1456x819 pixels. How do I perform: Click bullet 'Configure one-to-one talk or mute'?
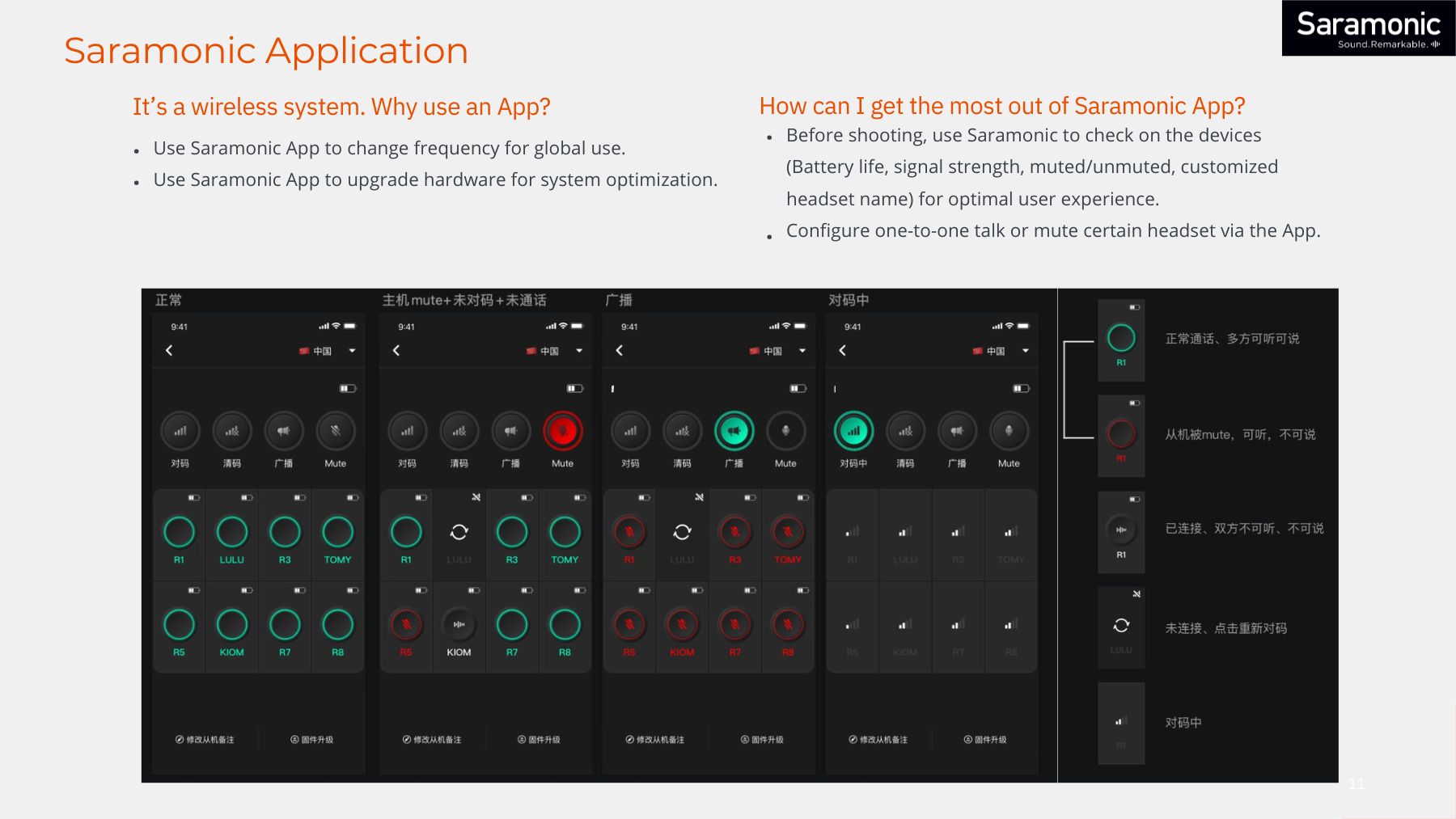1053,230
